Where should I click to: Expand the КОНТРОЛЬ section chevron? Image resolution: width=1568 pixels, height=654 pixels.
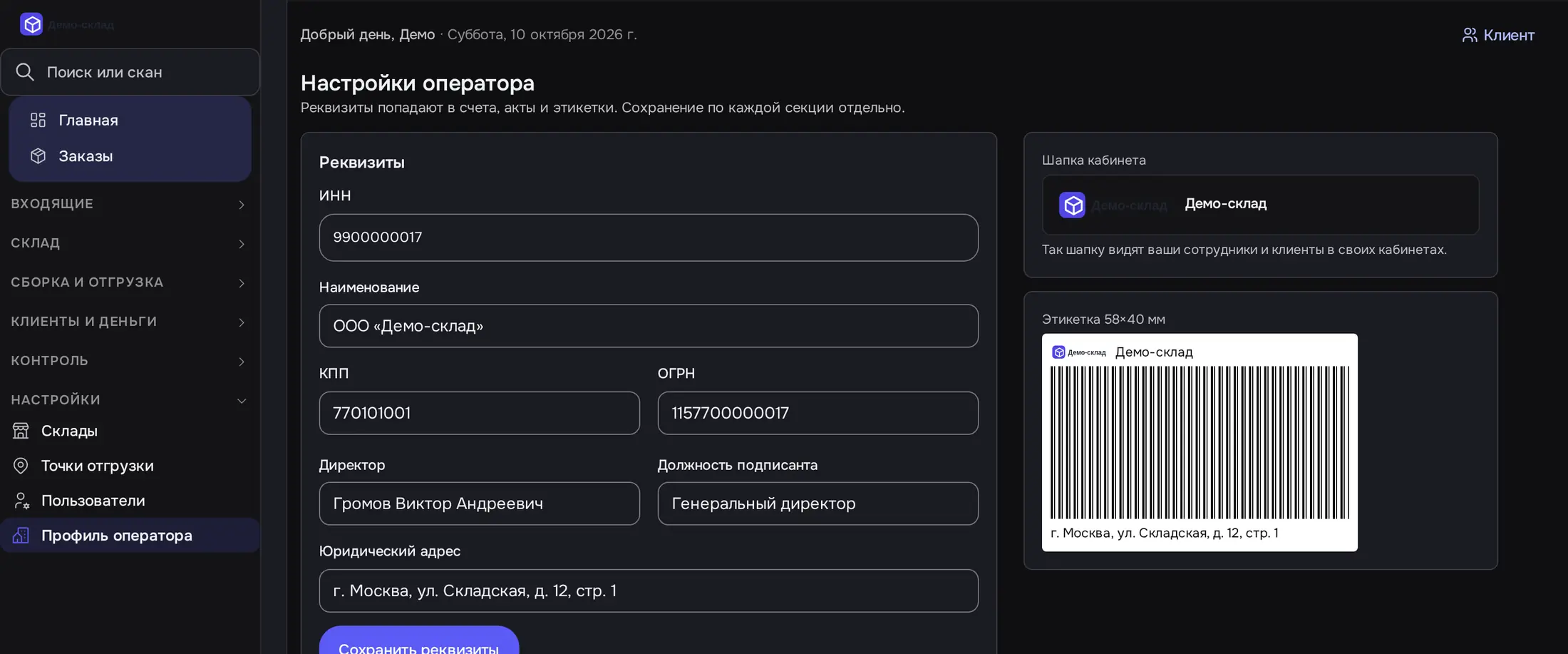[x=242, y=362]
